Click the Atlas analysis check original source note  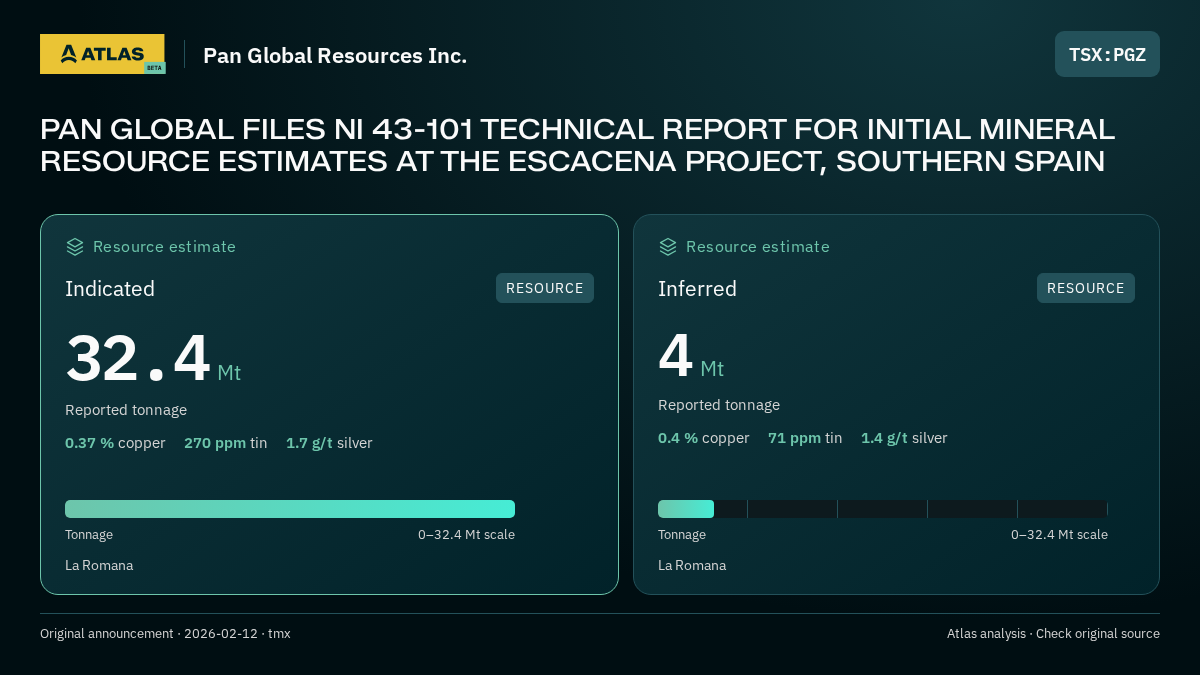coord(1053,634)
